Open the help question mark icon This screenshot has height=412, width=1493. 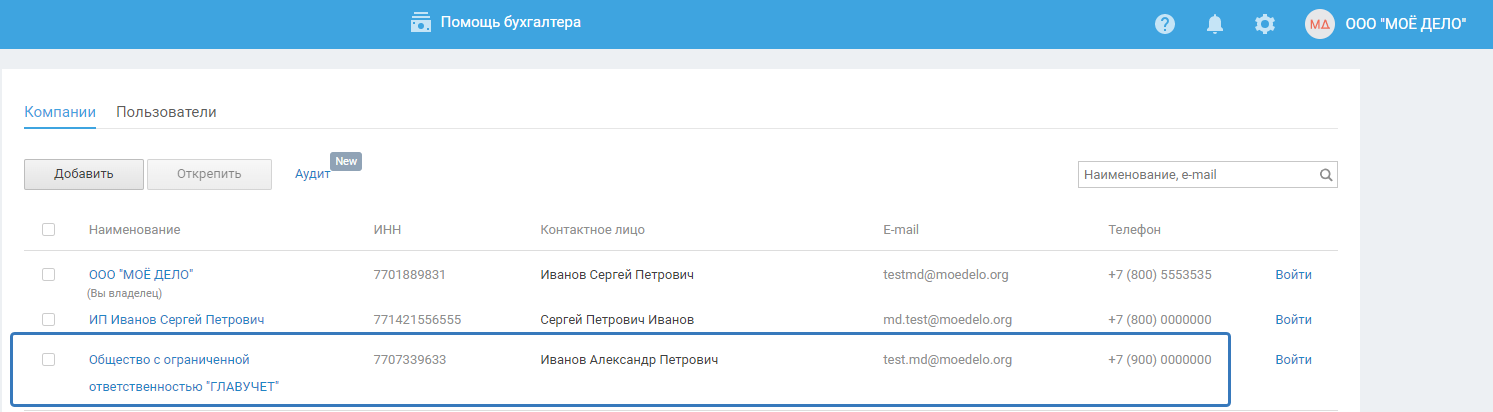pos(1164,24)
